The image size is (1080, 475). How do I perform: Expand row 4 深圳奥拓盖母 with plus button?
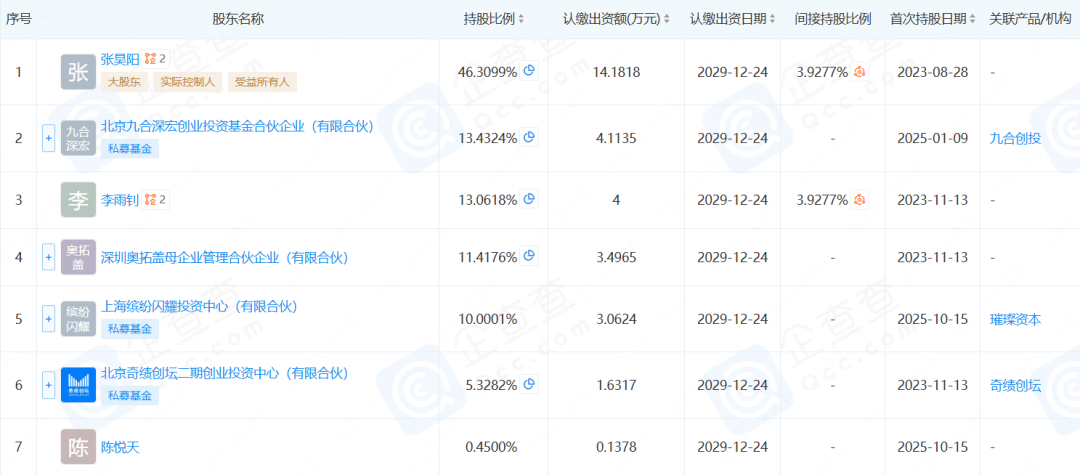(x=48, y=257)
